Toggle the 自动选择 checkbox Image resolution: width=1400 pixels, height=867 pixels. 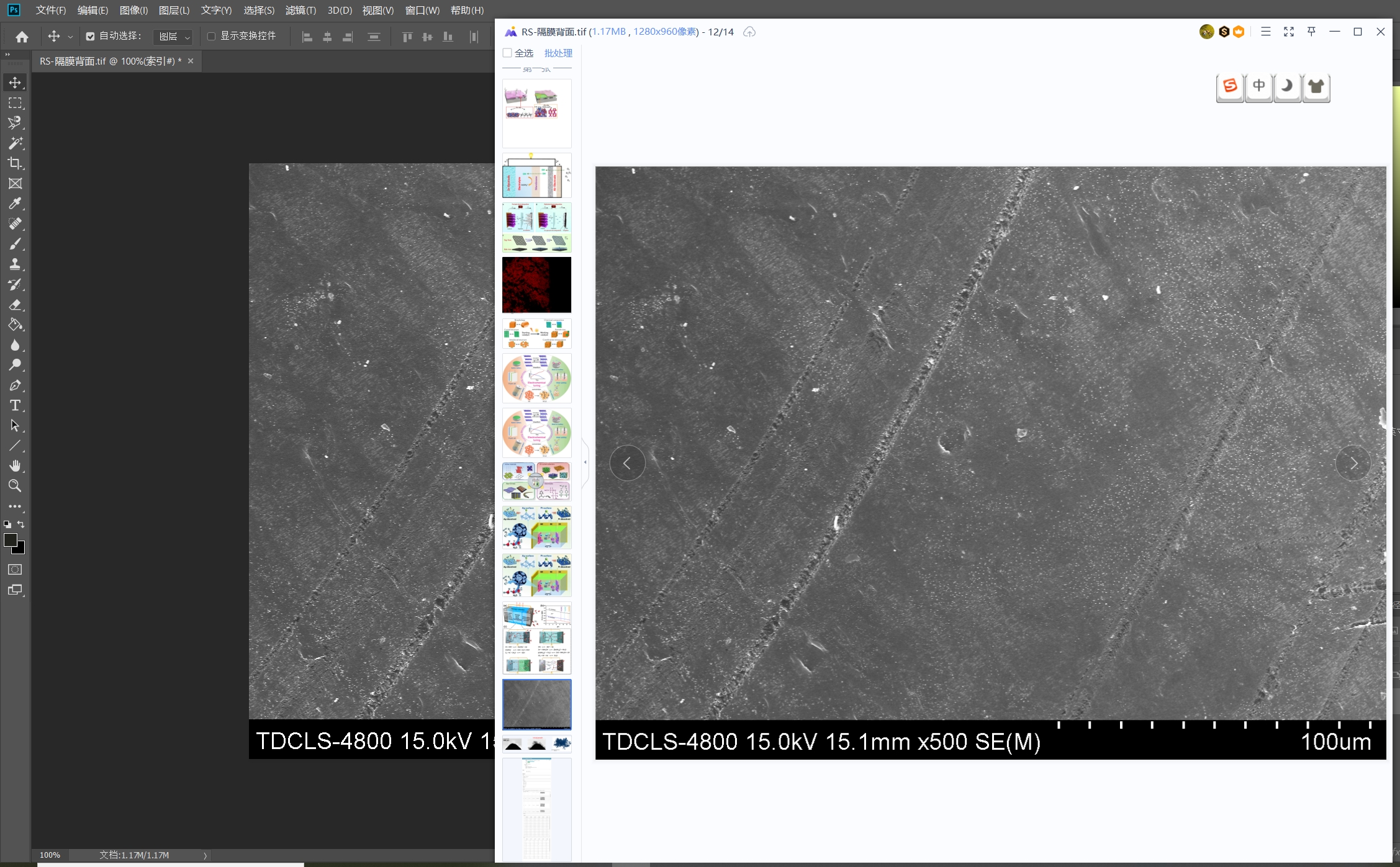(x=90, y=36)
